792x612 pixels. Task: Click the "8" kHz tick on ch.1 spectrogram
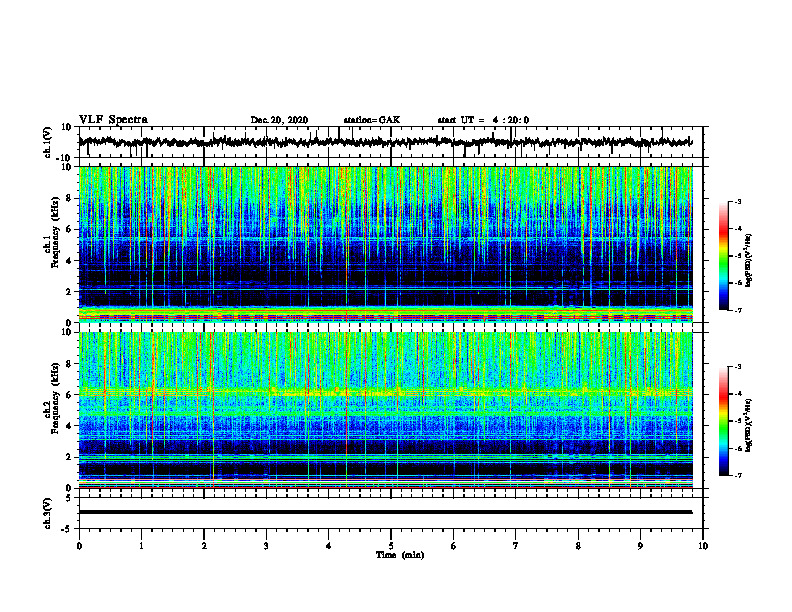click(x=70, y=198)
